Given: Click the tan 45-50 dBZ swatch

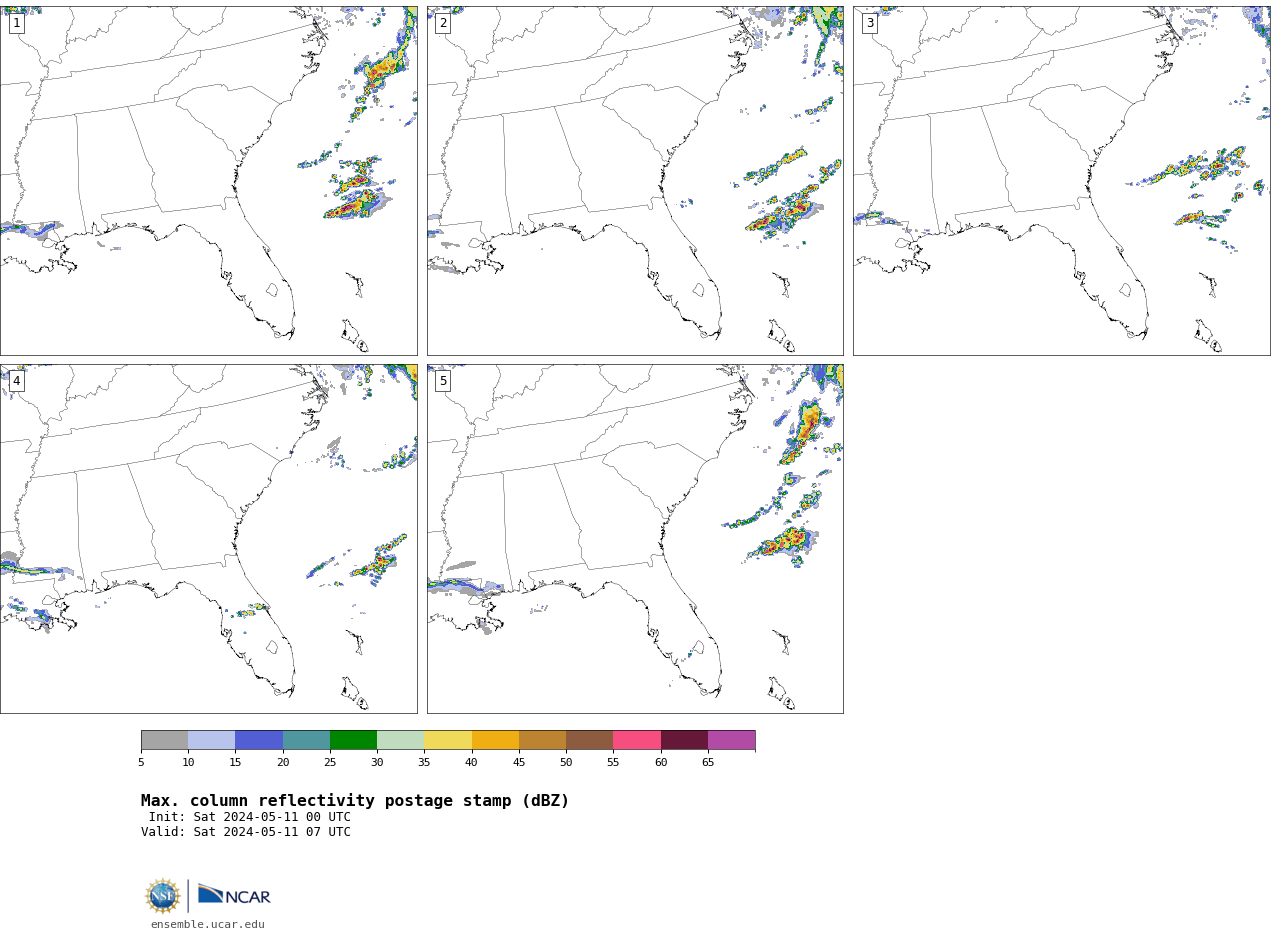Looking at the screenshot, I should pyautogui.click(x=542, y=740).
